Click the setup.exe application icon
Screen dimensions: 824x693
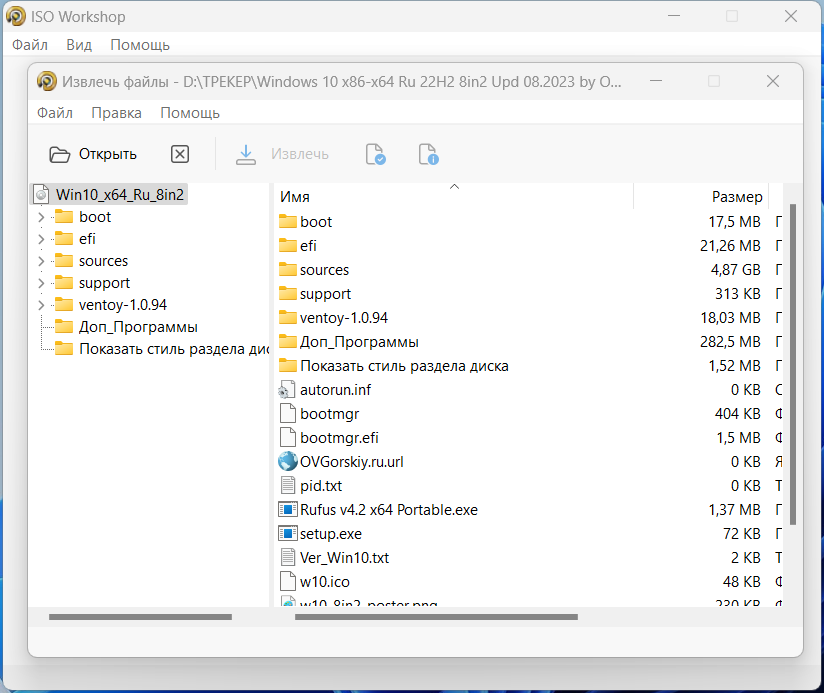[x=287, y=534]
